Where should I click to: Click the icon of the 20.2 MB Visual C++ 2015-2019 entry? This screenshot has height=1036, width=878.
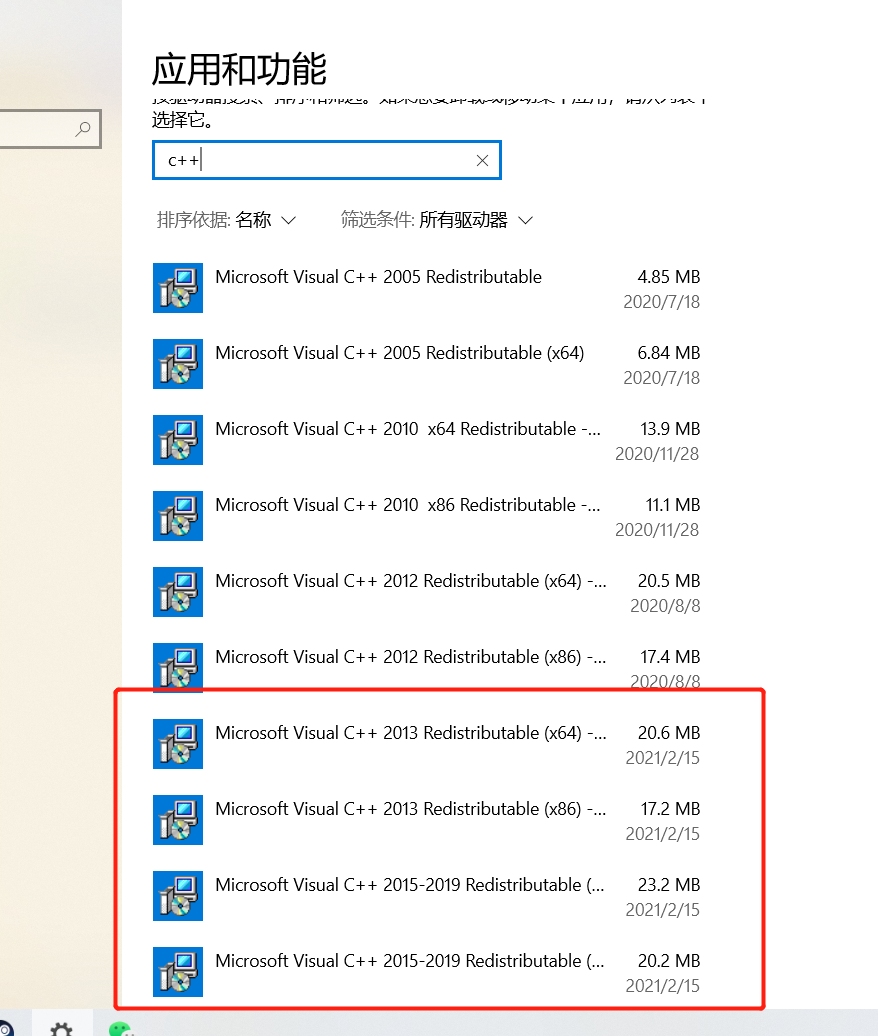(x=178, y=972)
